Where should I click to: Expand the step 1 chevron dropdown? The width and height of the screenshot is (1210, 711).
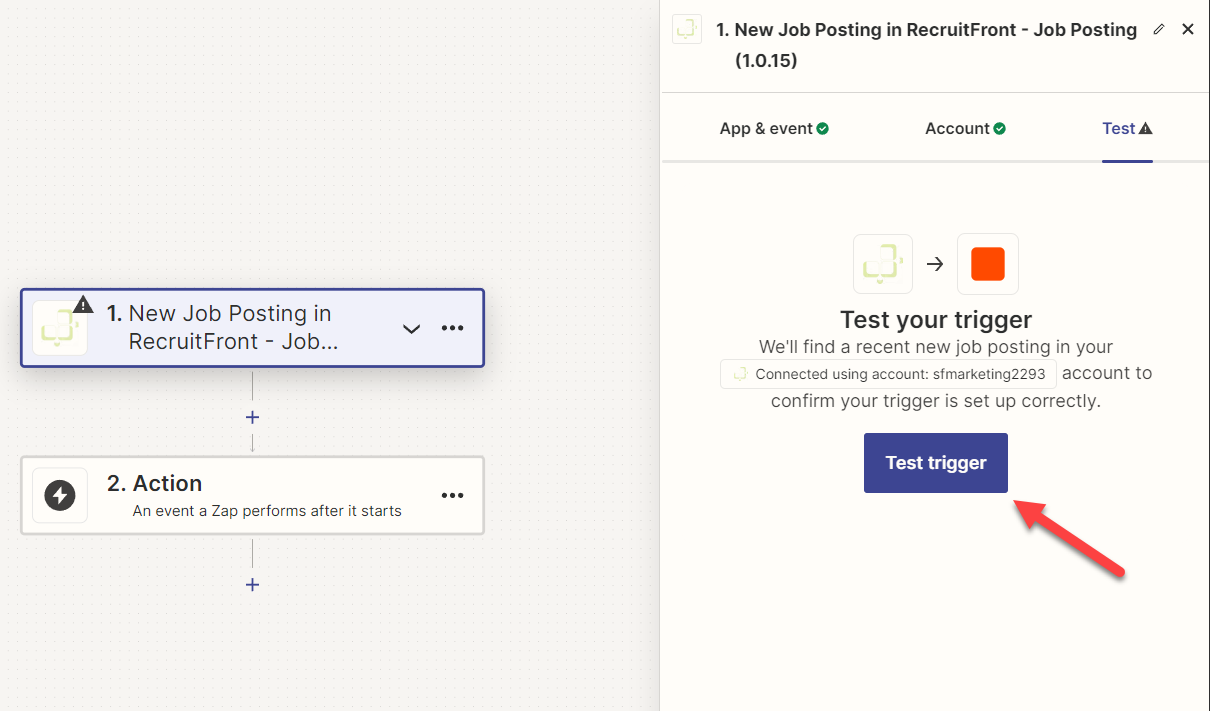[x=411, y=329]
